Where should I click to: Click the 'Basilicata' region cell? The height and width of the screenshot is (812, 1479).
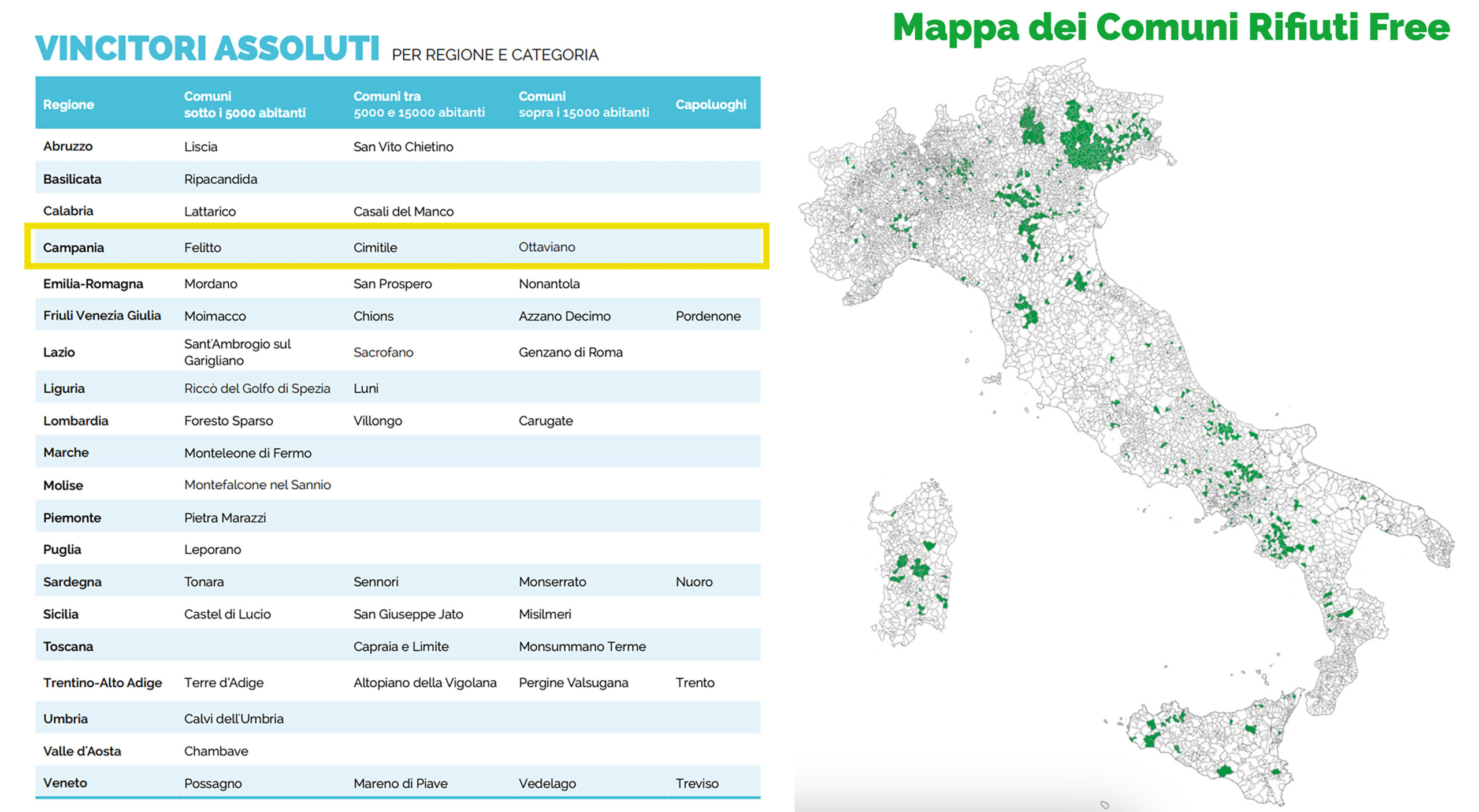[72, 179]
